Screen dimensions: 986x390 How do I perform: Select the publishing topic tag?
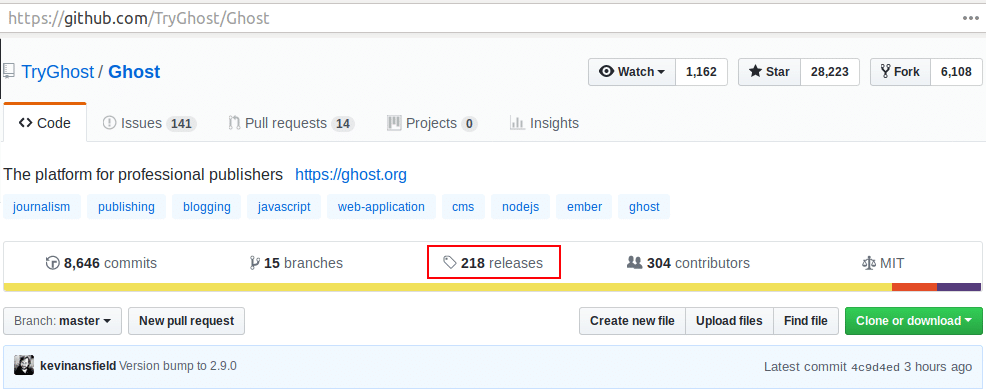tap(126, 206)
